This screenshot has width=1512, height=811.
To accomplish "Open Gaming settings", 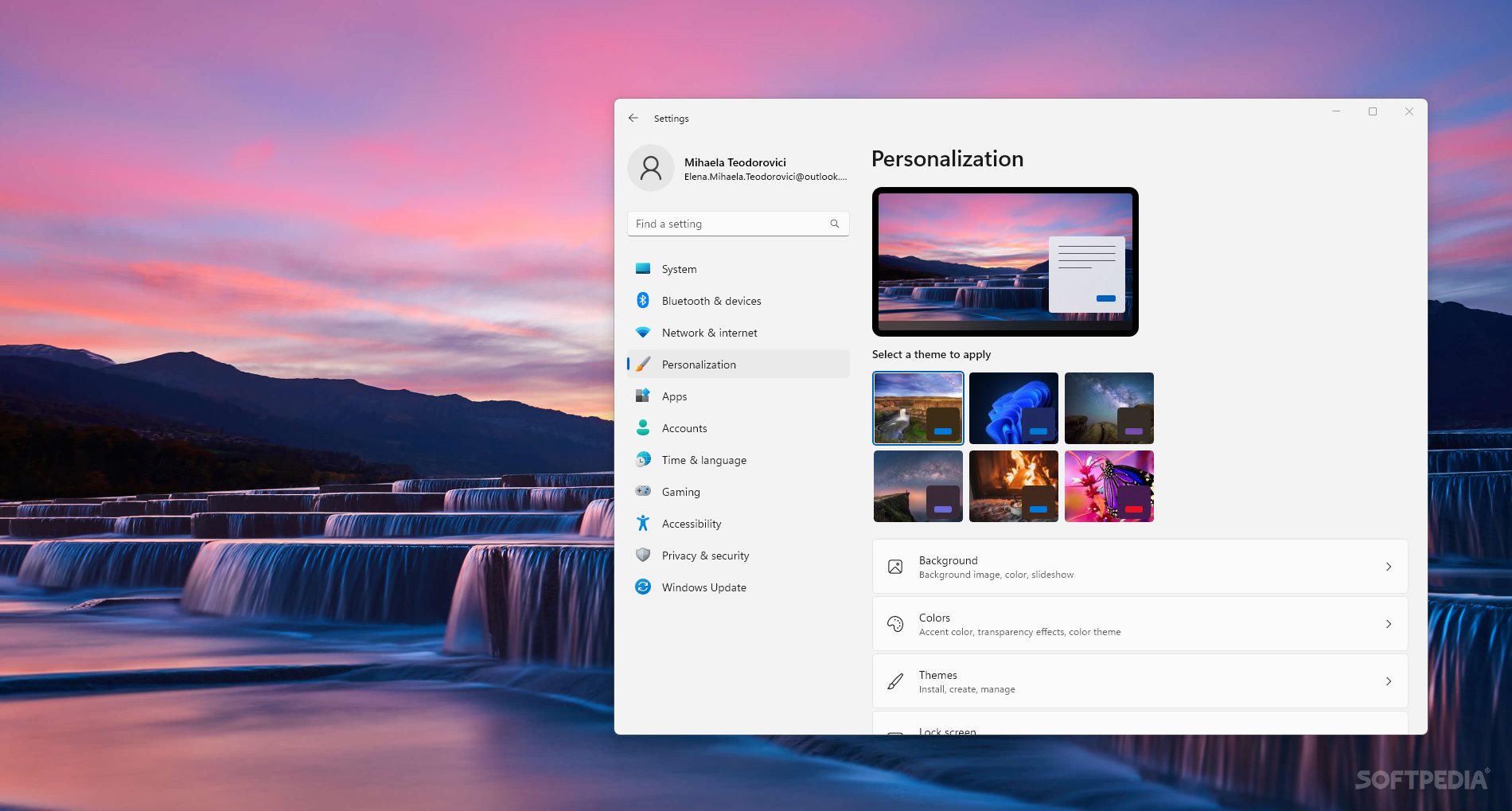I will [x=738, y=492].
